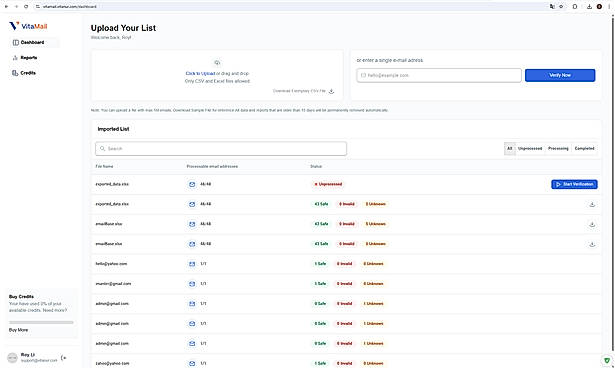Click the envelope icon in the Unprocessed row

click(192, 184)
